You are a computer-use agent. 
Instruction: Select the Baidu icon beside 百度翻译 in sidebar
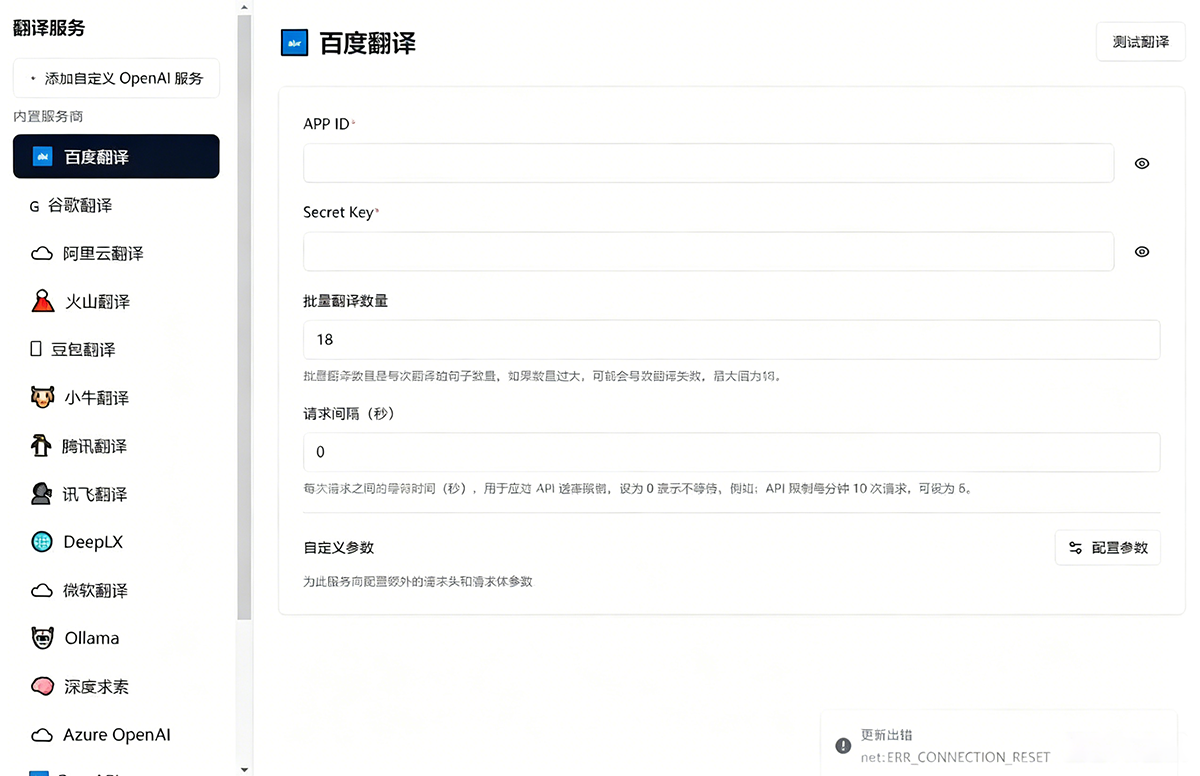pyautogui.click(x=42, y=156)
